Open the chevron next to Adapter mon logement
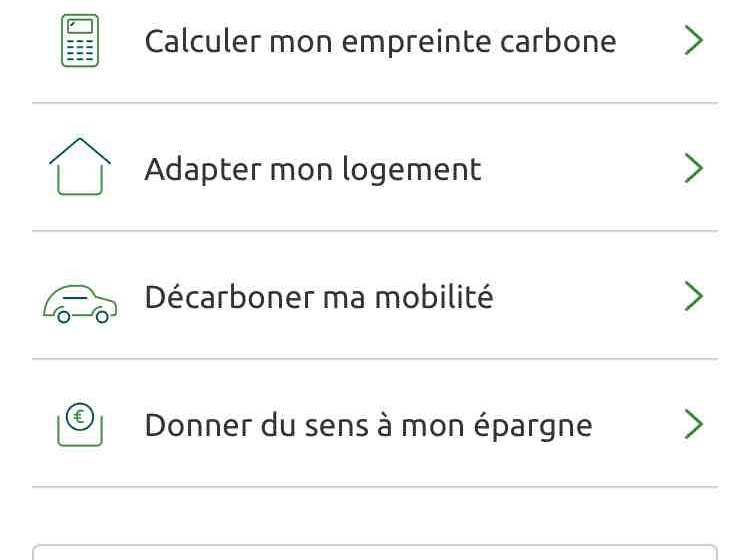Screen dimensions: 750x560 (x=693, y=169)
